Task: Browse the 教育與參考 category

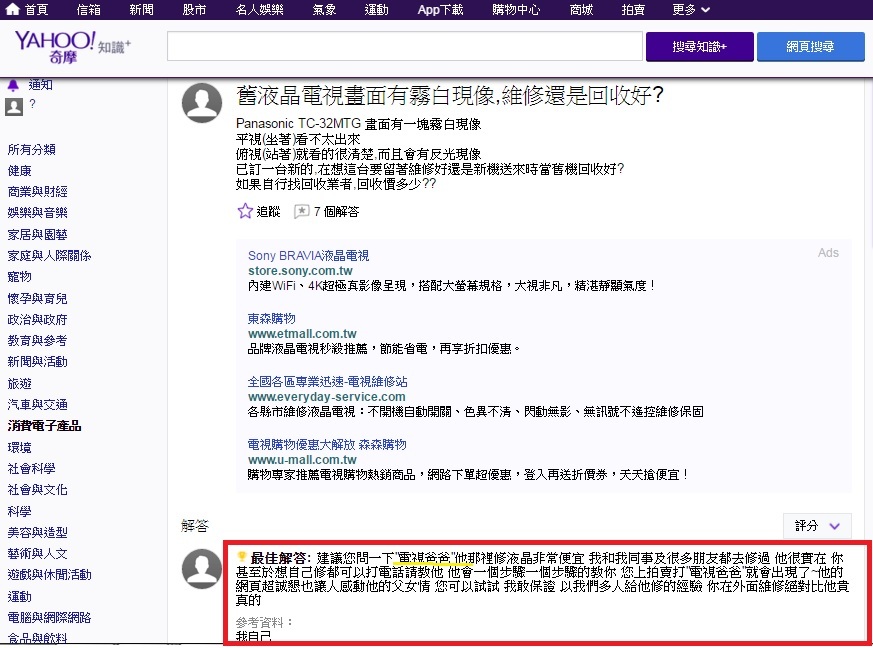Action: click(37, 341)
